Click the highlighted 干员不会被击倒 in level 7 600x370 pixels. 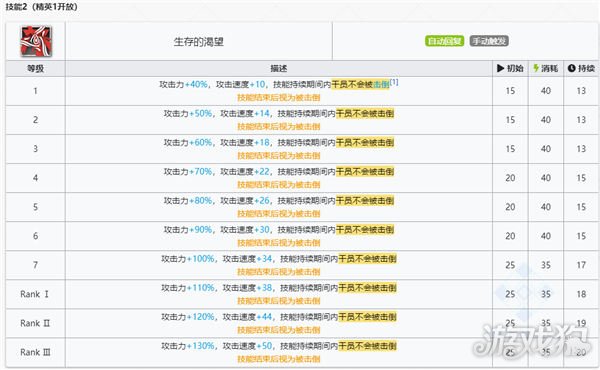[368, 259]
